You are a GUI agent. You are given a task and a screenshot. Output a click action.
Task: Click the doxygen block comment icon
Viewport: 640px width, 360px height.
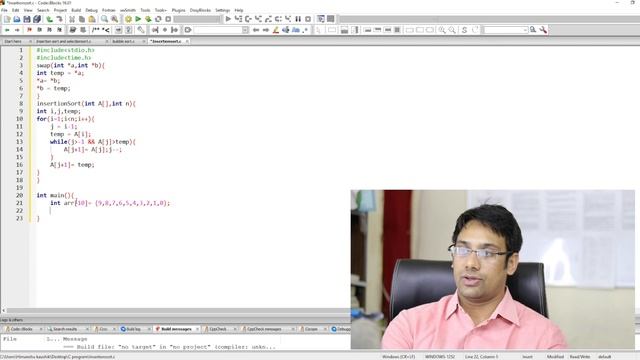click(x=96, y=30)
